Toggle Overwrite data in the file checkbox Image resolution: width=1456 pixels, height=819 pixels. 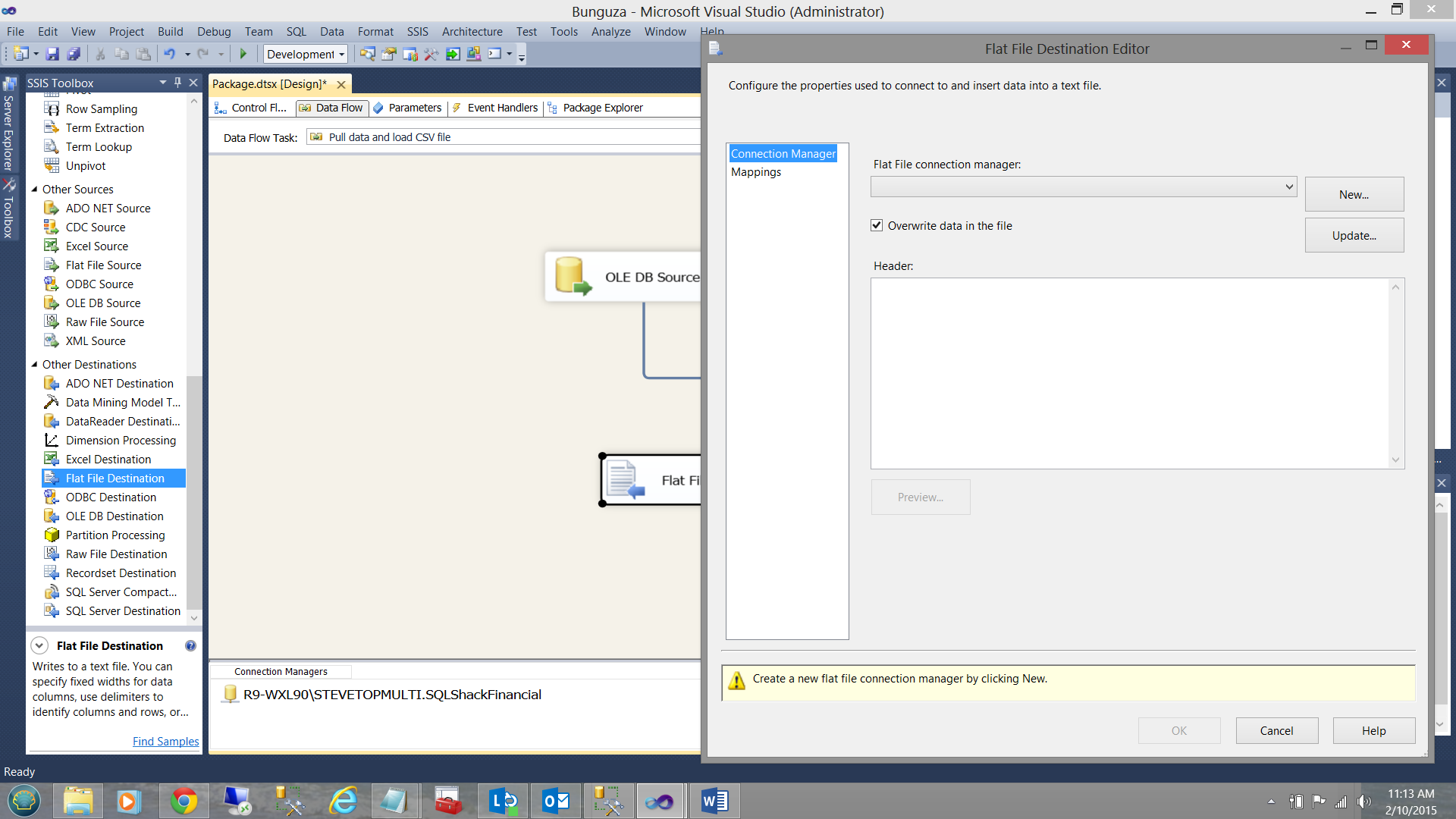click(x=877, y=225)
